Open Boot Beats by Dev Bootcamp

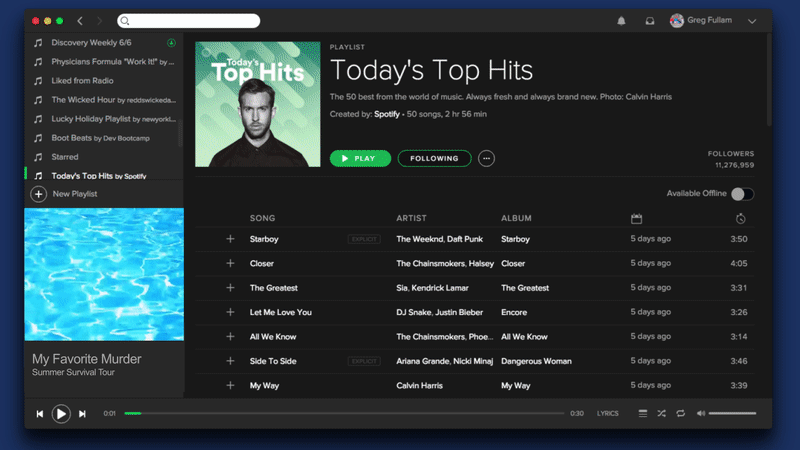101,138
